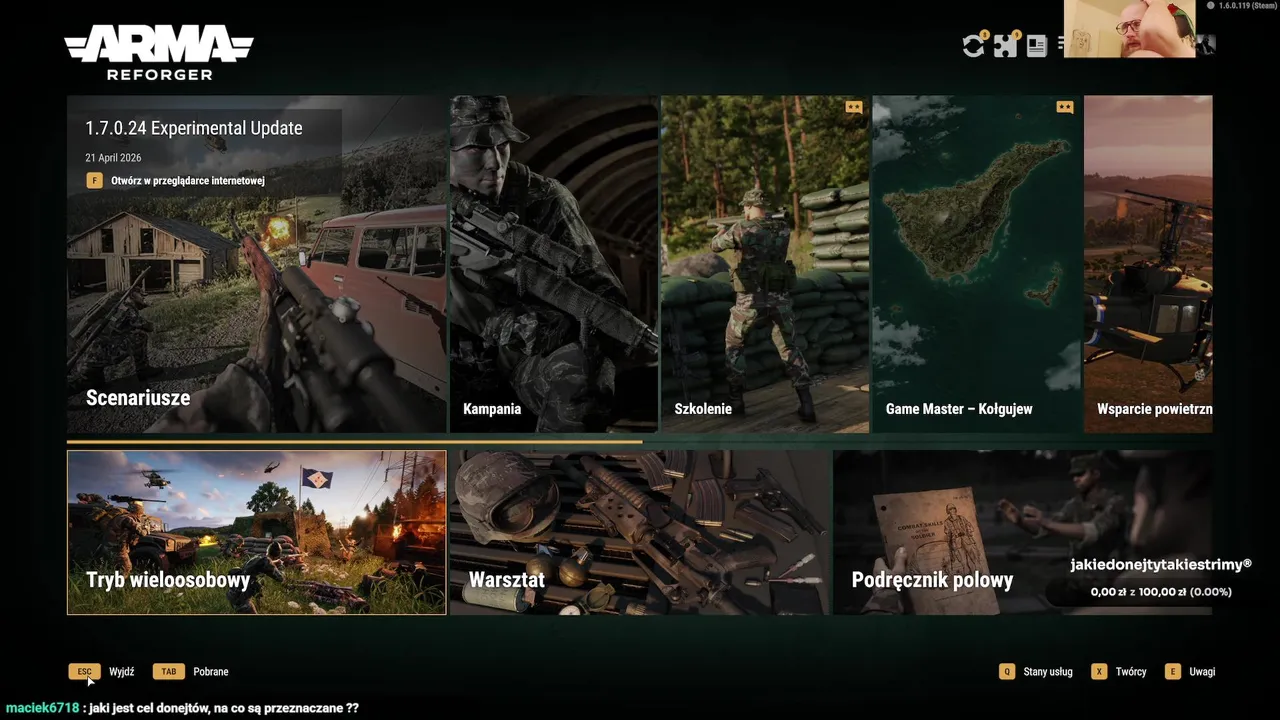Click the ESC key hint icon

tap(85, 672)
